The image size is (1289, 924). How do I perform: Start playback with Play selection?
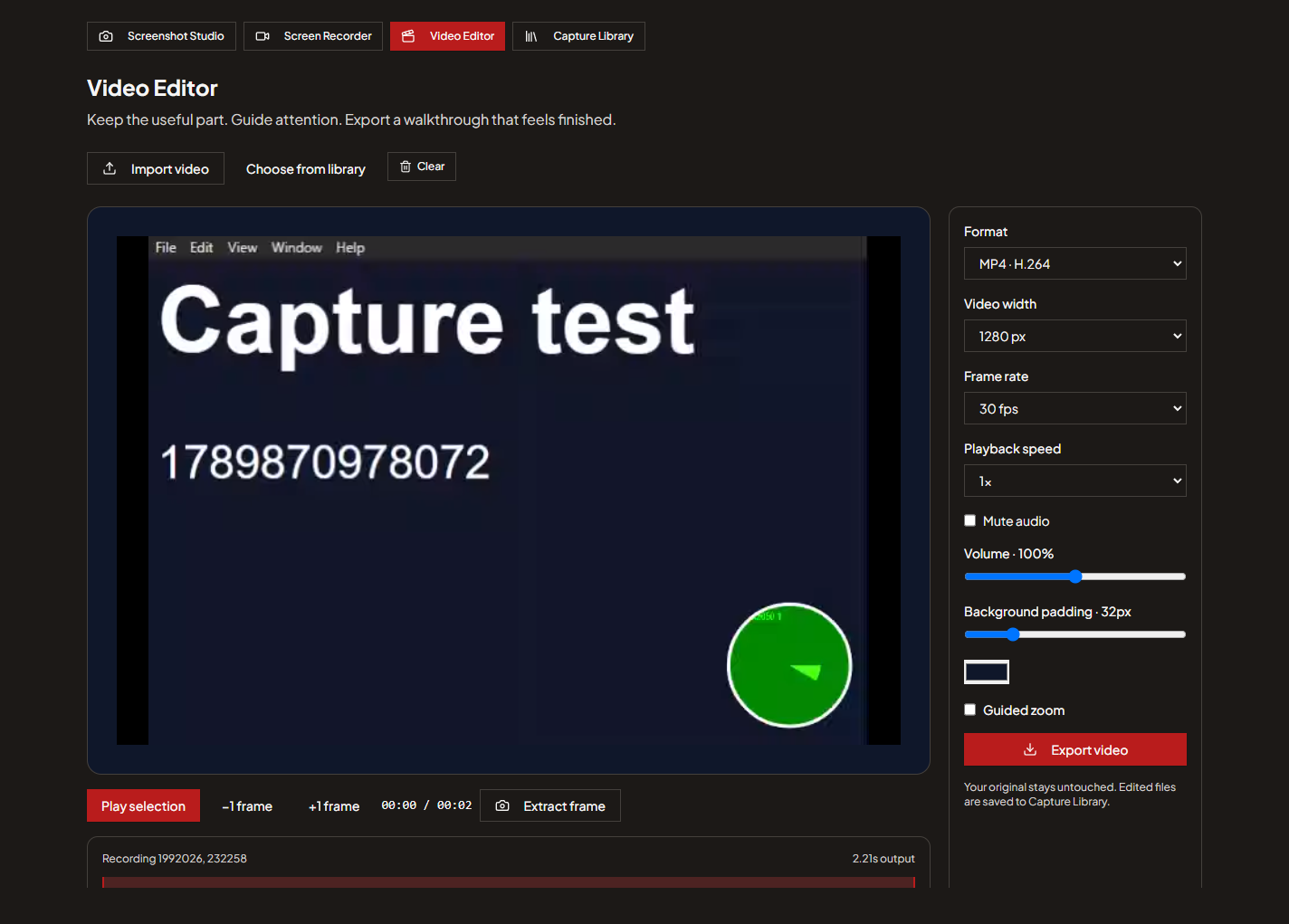tap(143, 805)
